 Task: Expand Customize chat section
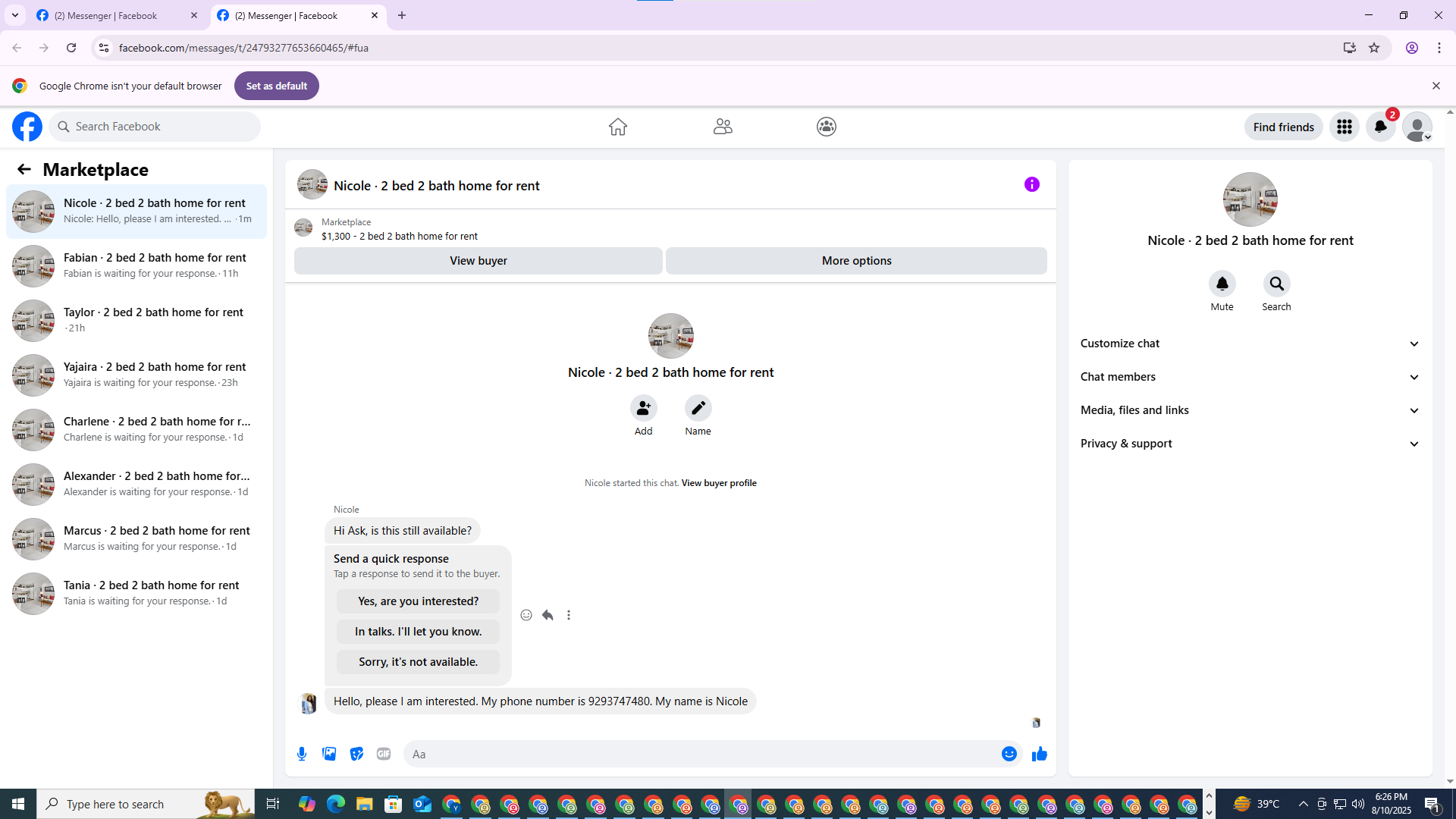click(x=1250, y=344)
